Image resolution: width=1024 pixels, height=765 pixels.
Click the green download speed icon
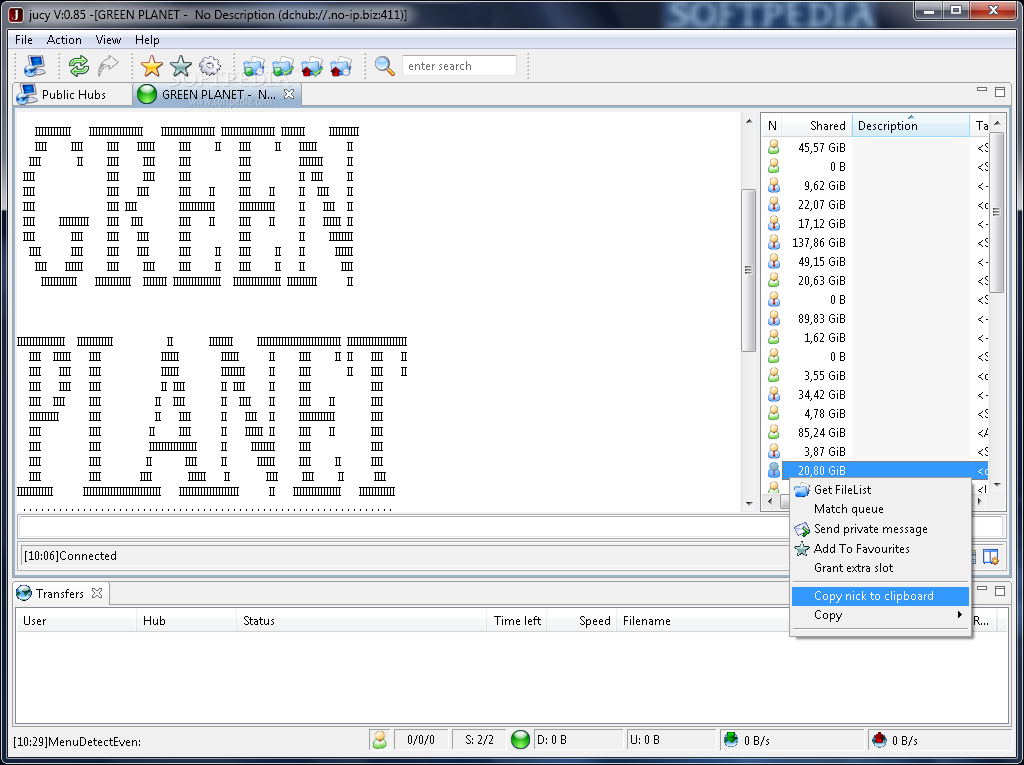[731, 740]
